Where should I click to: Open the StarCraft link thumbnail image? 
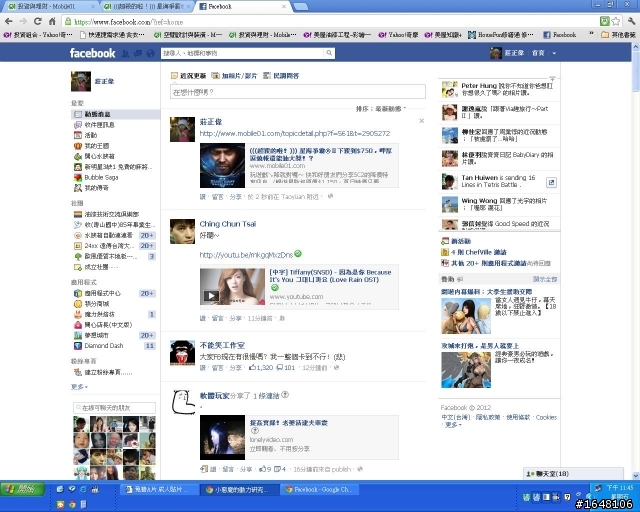pyautogui.click(x=222, y=165)
